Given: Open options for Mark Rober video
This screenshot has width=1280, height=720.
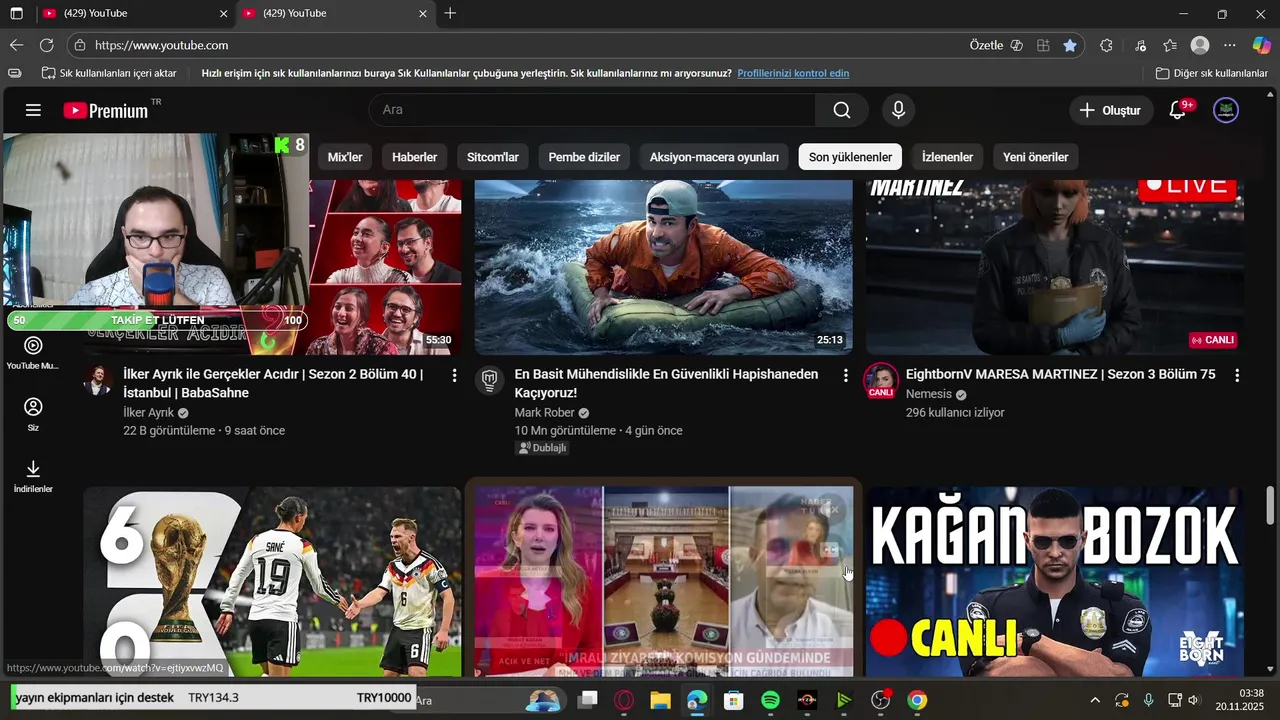Looking at the screenshot, I should [x=845, y=375].
